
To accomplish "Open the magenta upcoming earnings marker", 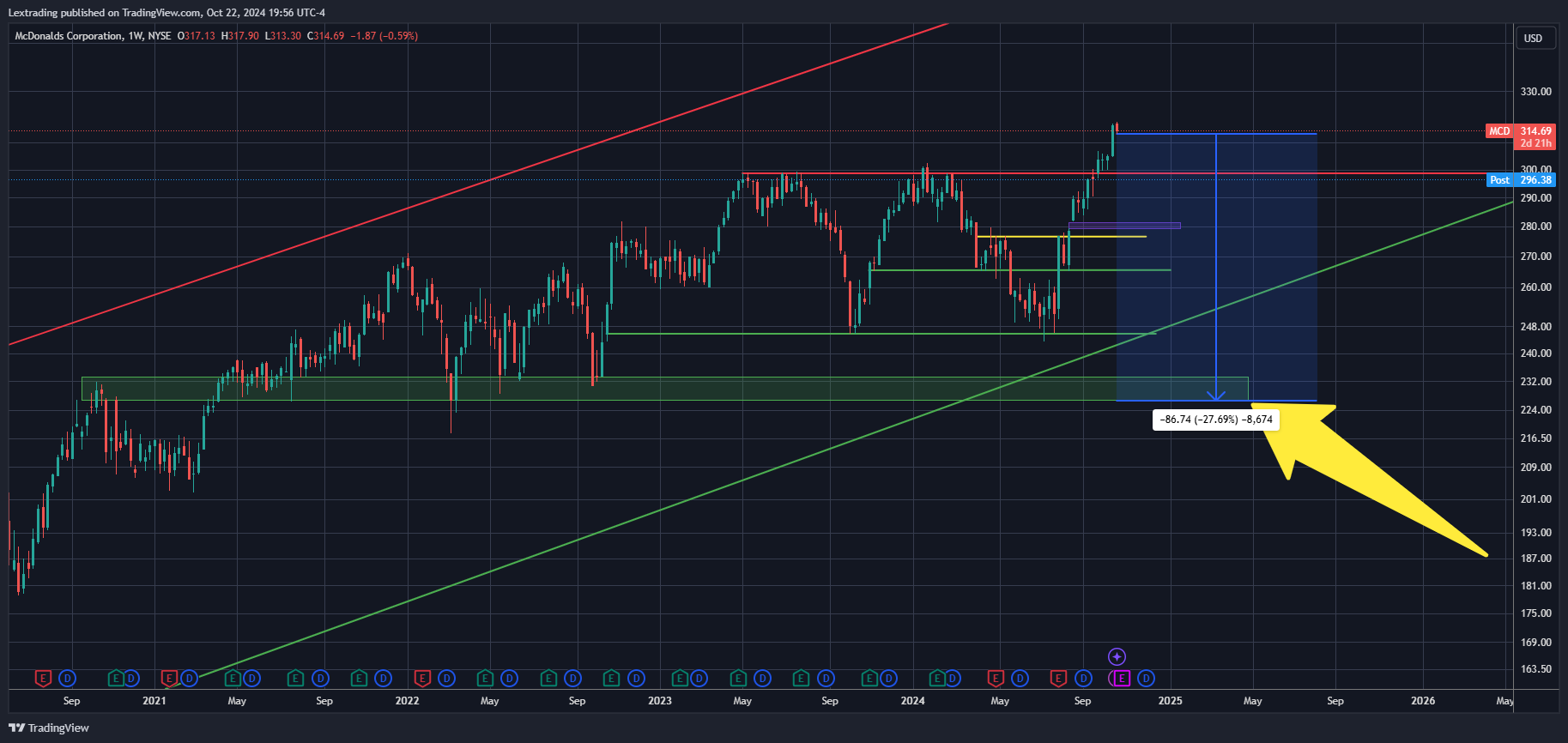I will click(x=1120, y=679).
